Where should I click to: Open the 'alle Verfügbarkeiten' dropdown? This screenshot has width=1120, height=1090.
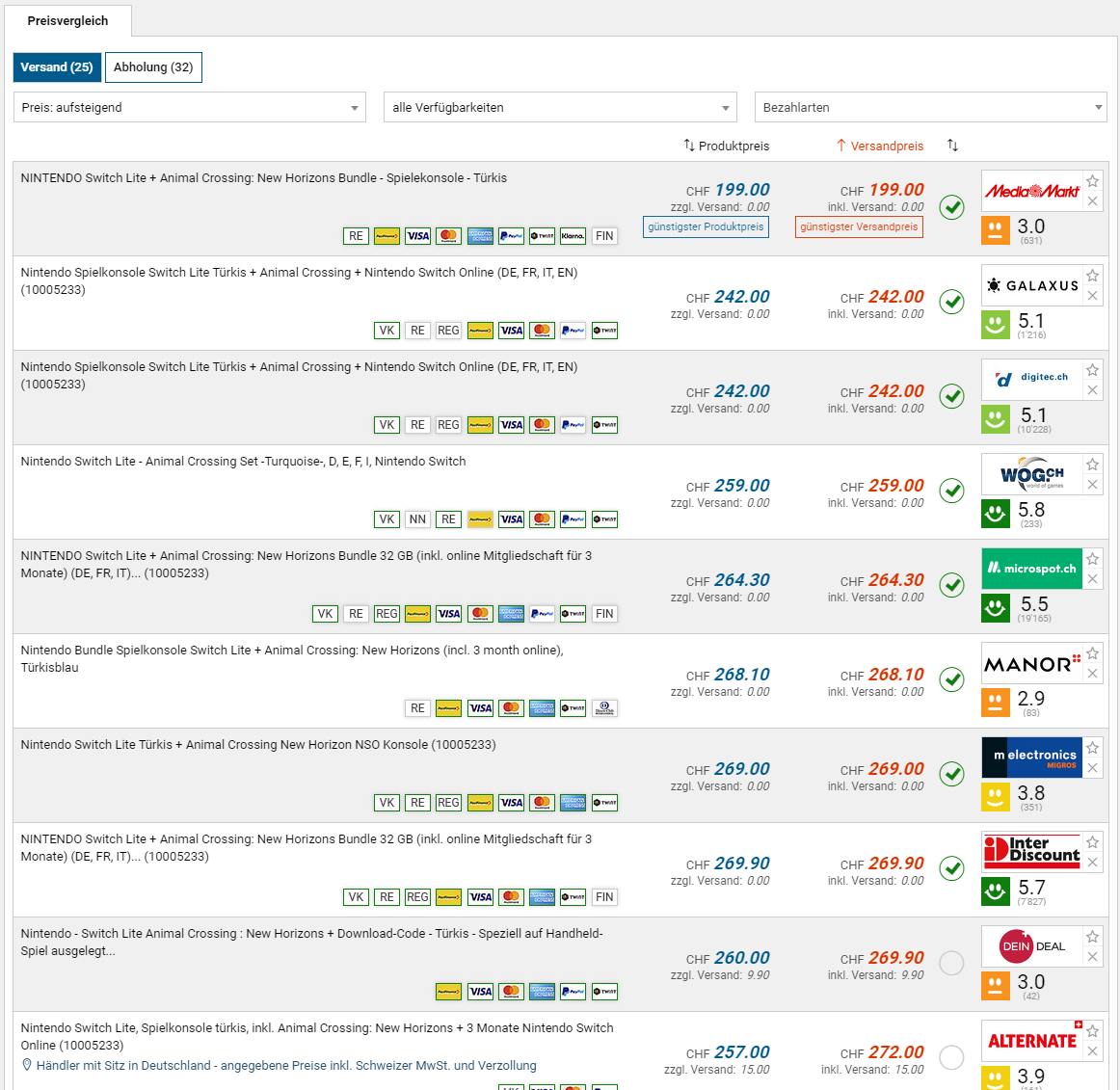pyautogui.click(x=560, y=107)
